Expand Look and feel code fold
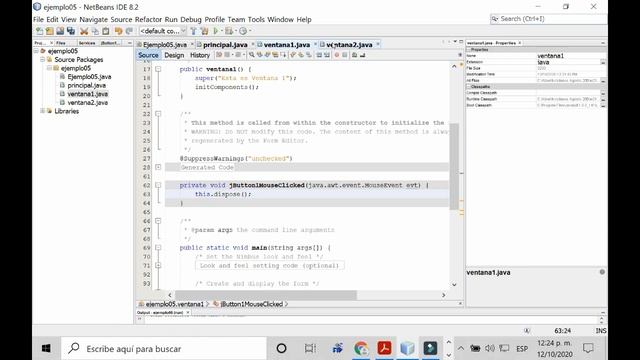Screen dimensions: 640x360 [158, 265]
